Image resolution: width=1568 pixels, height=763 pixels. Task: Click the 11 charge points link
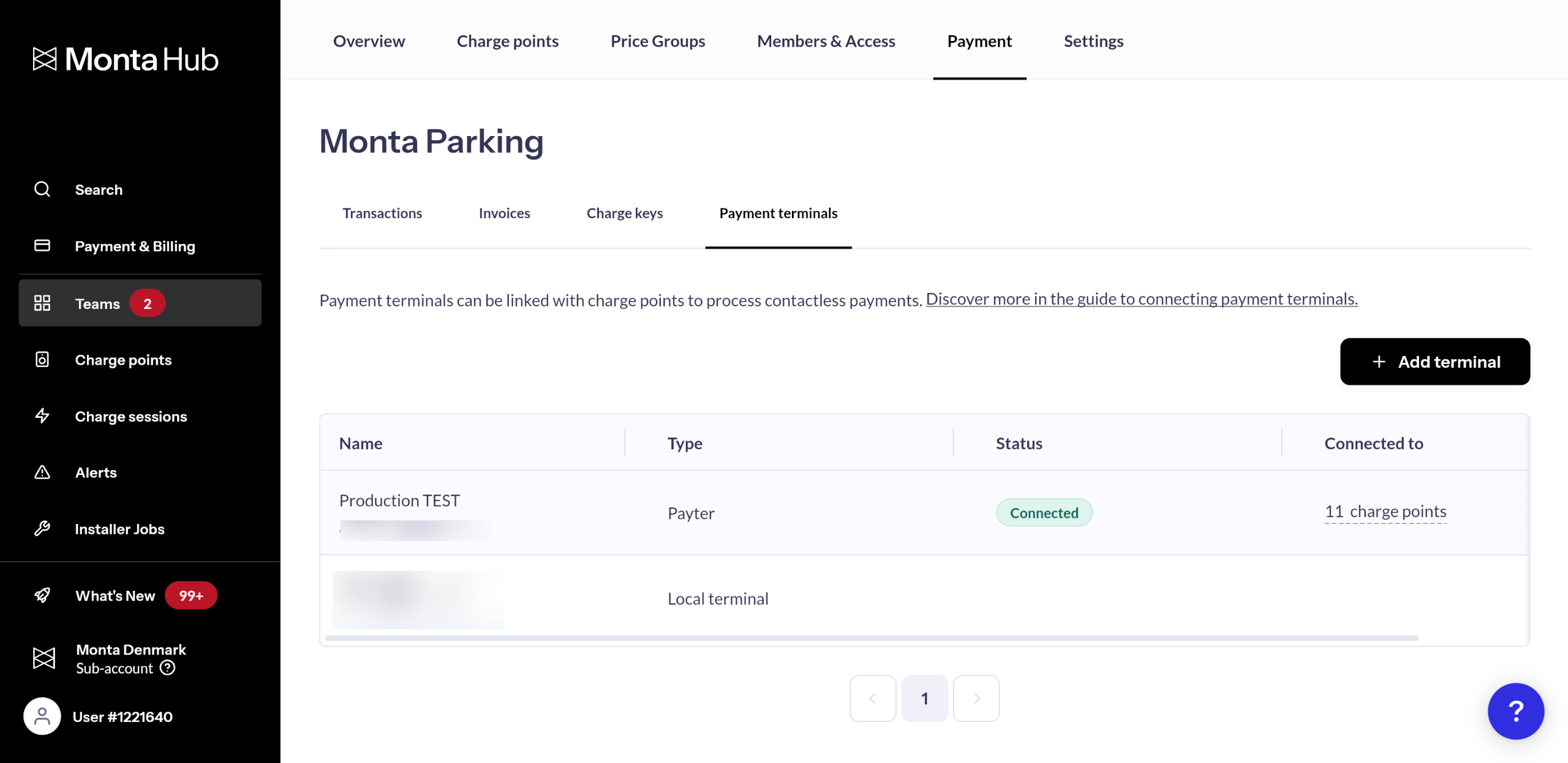click(1385, 512)
